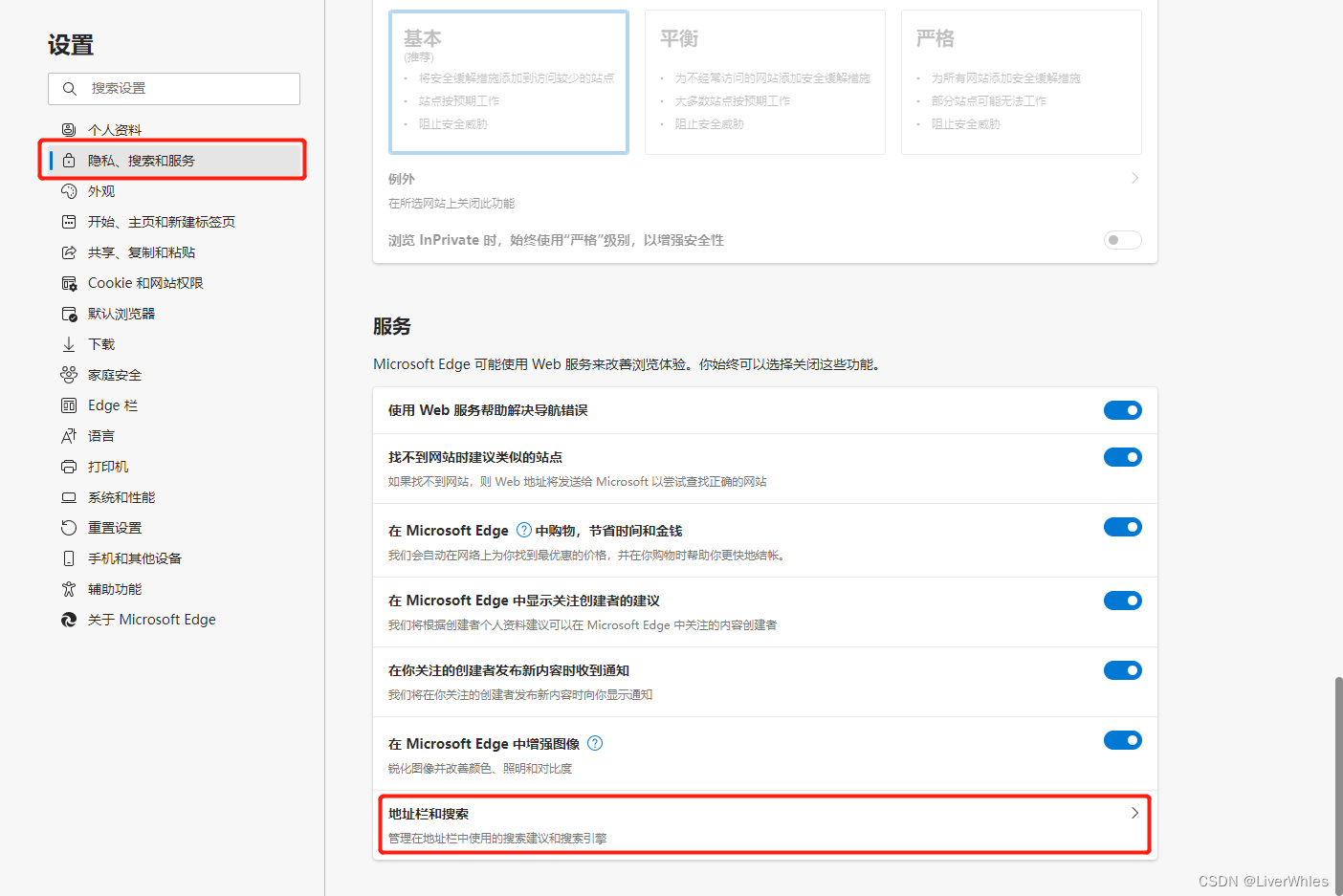Image resolution: width=1343 pixels, height=896 pixels.
Task: Click the 例外 row label
Action: [x=402, y=179]
